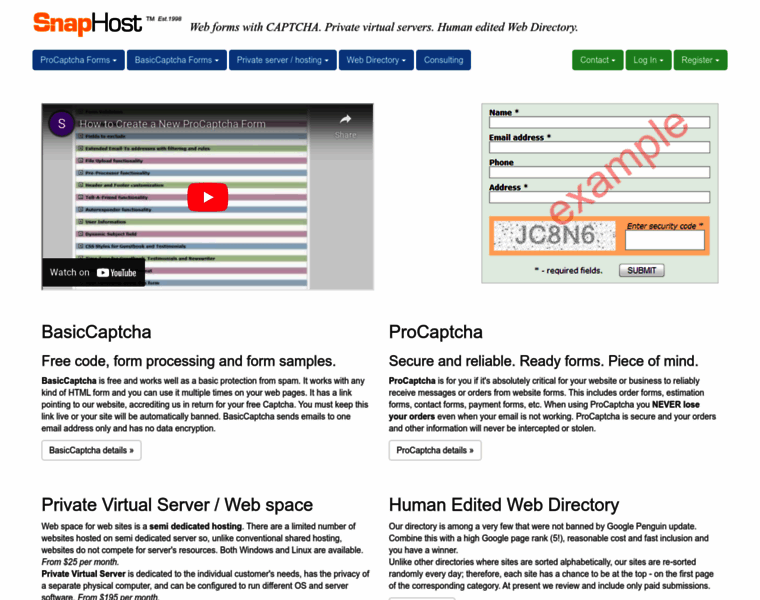Click the ProCaptcha heading
The width and height of the screenshot is (760, 600).
click(x=436, y=332)
